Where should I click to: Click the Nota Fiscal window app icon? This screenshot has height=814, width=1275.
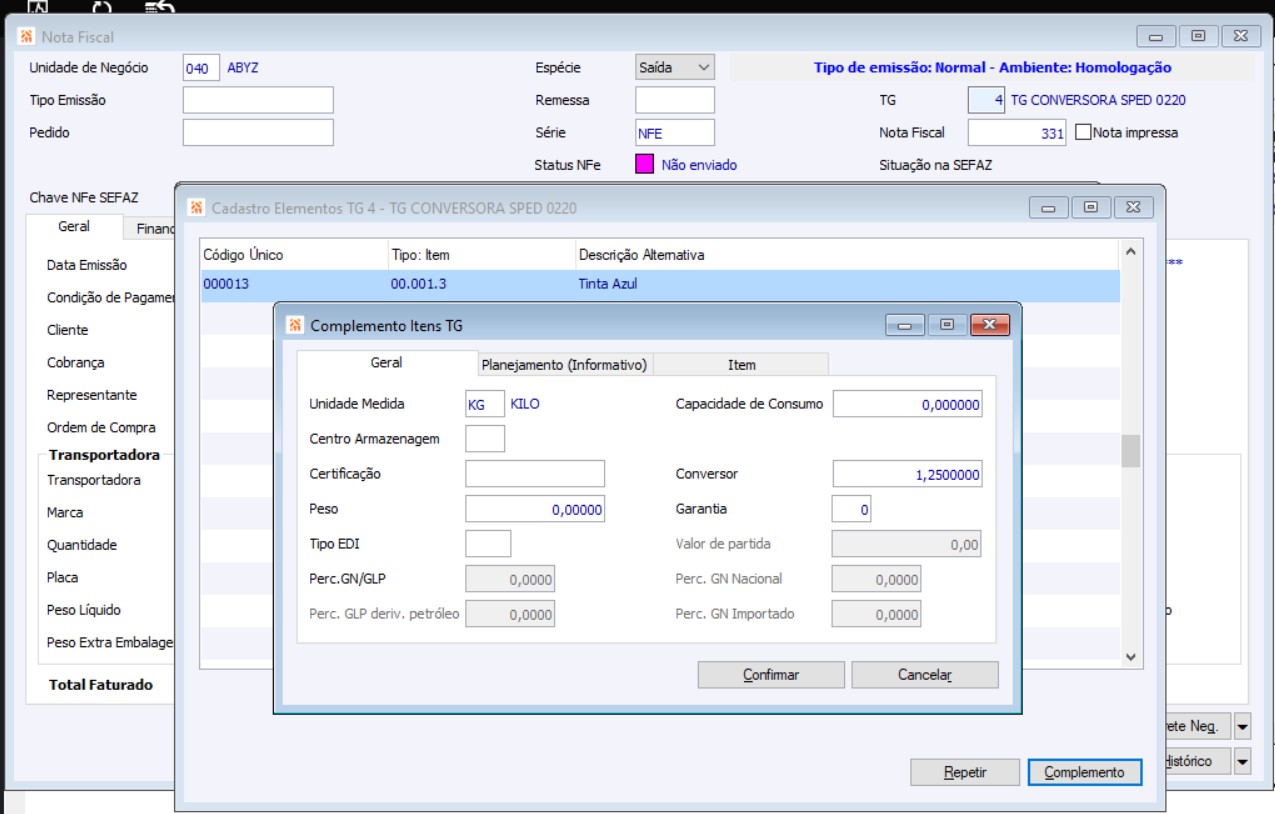(26, 37)
